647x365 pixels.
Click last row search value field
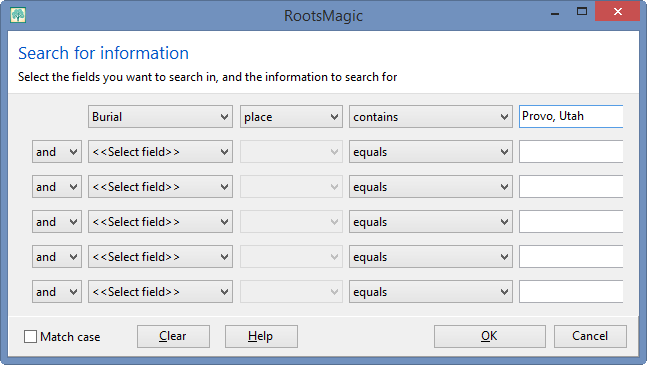coord(571,292)
